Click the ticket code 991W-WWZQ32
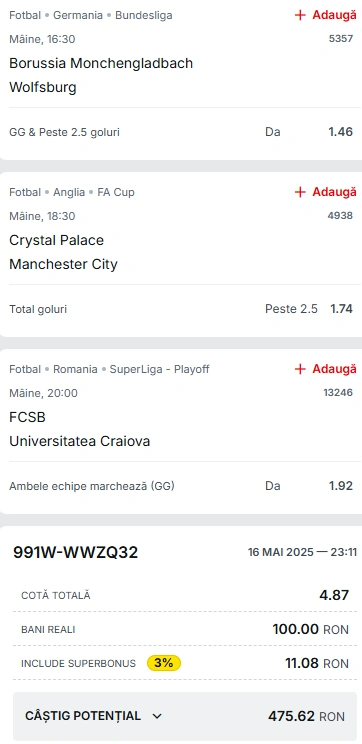Viewport: 362px width, 744px height. point(75,552)
